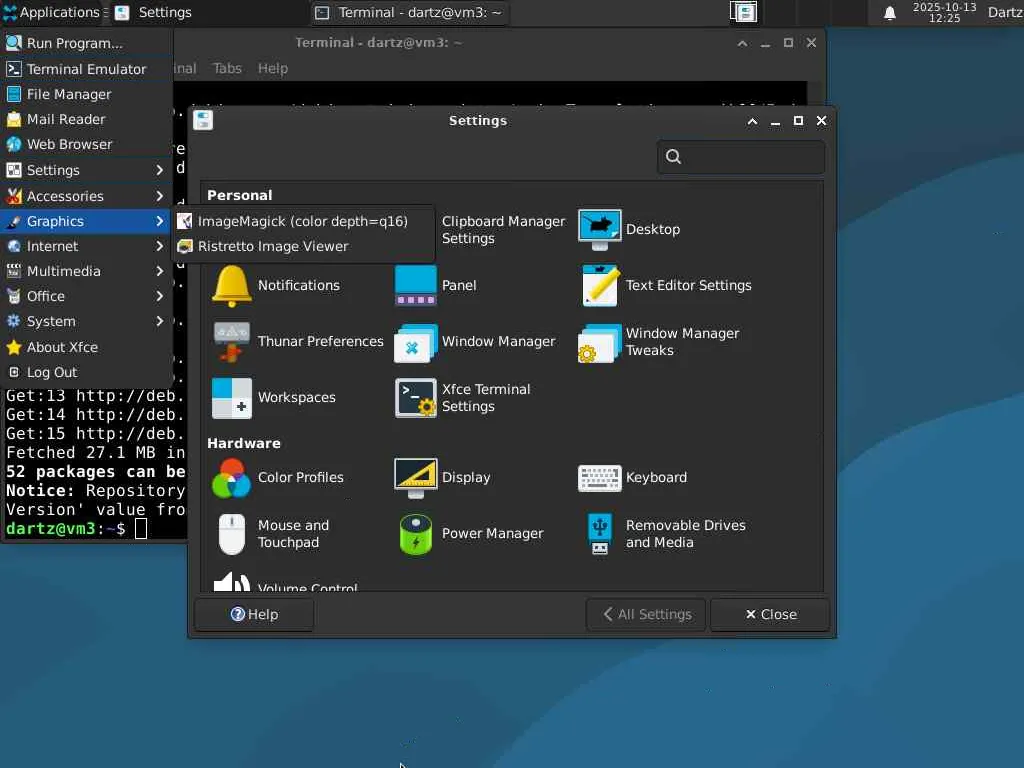Open Power Manager battery icon

tap(415, 534)
